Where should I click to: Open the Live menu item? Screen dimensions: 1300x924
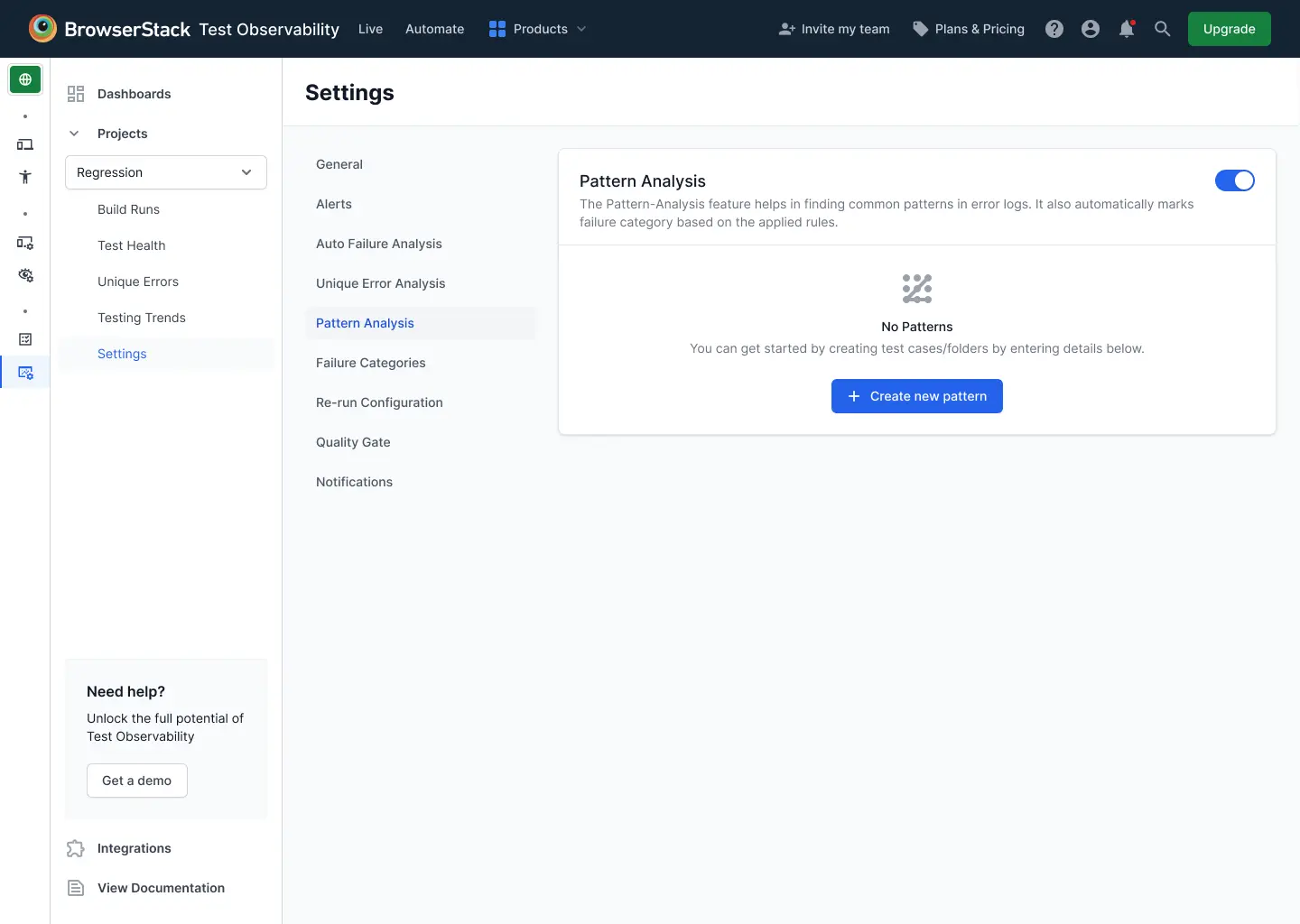[x=370, y=29]
